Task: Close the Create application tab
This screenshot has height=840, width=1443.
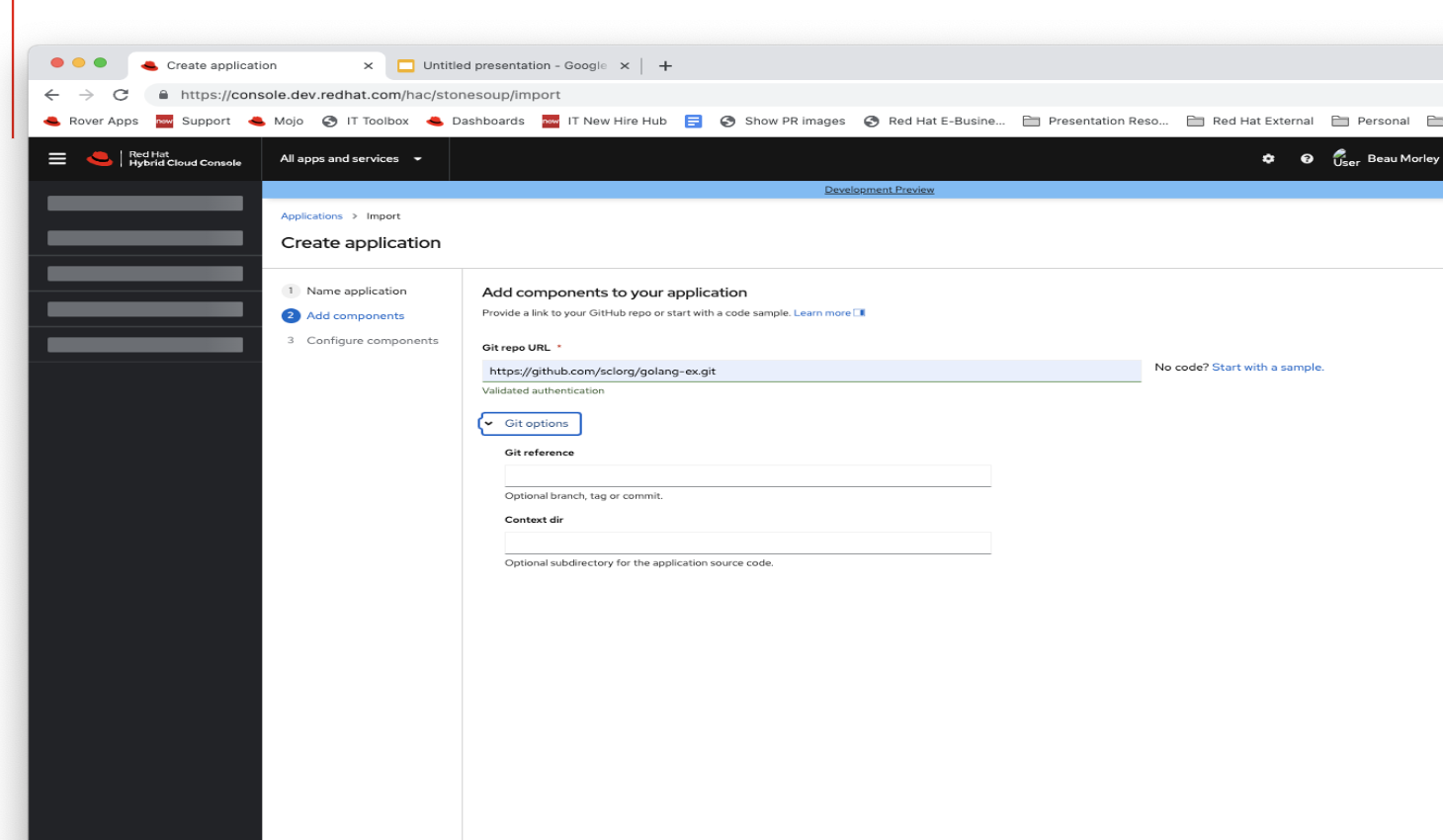Action: 369,66
